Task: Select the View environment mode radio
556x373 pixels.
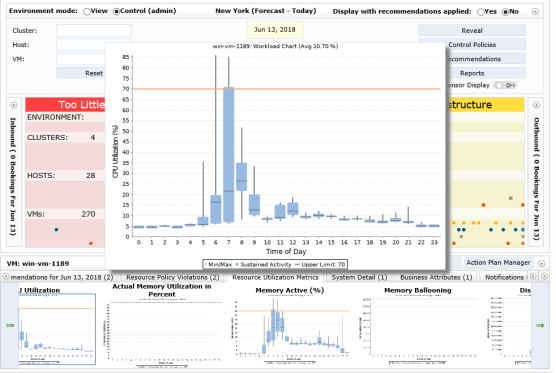Action: [x=87, y=11]
